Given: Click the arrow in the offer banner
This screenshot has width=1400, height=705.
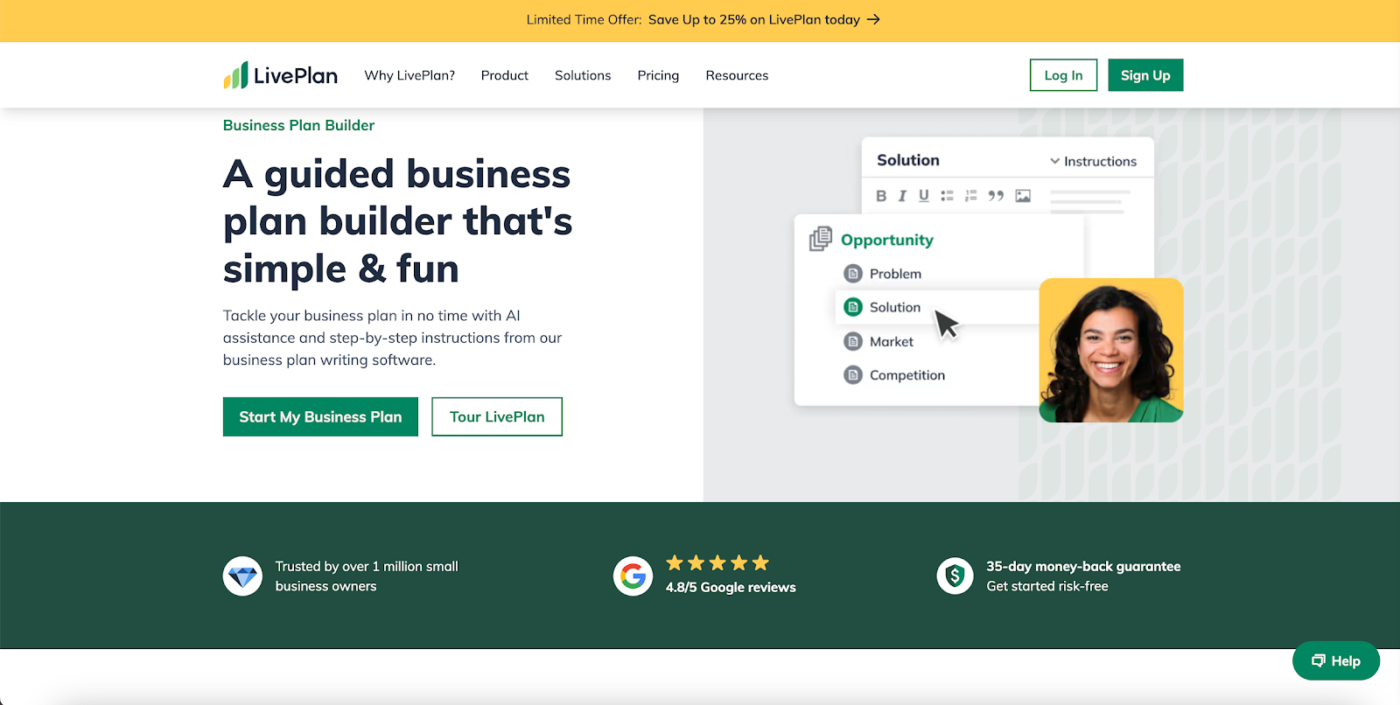Looking at the screenshot, I should click(873, 19).
